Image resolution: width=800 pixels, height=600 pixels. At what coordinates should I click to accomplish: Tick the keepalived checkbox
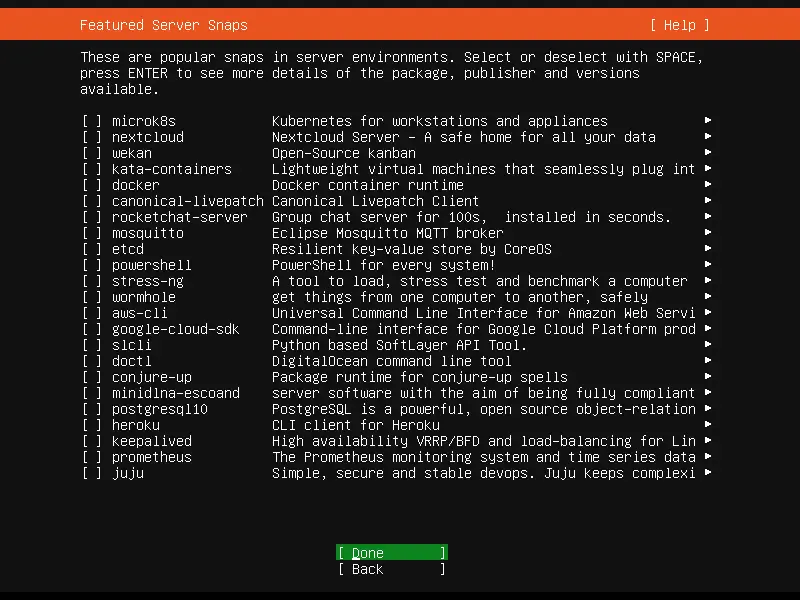(x=92, y=441)
